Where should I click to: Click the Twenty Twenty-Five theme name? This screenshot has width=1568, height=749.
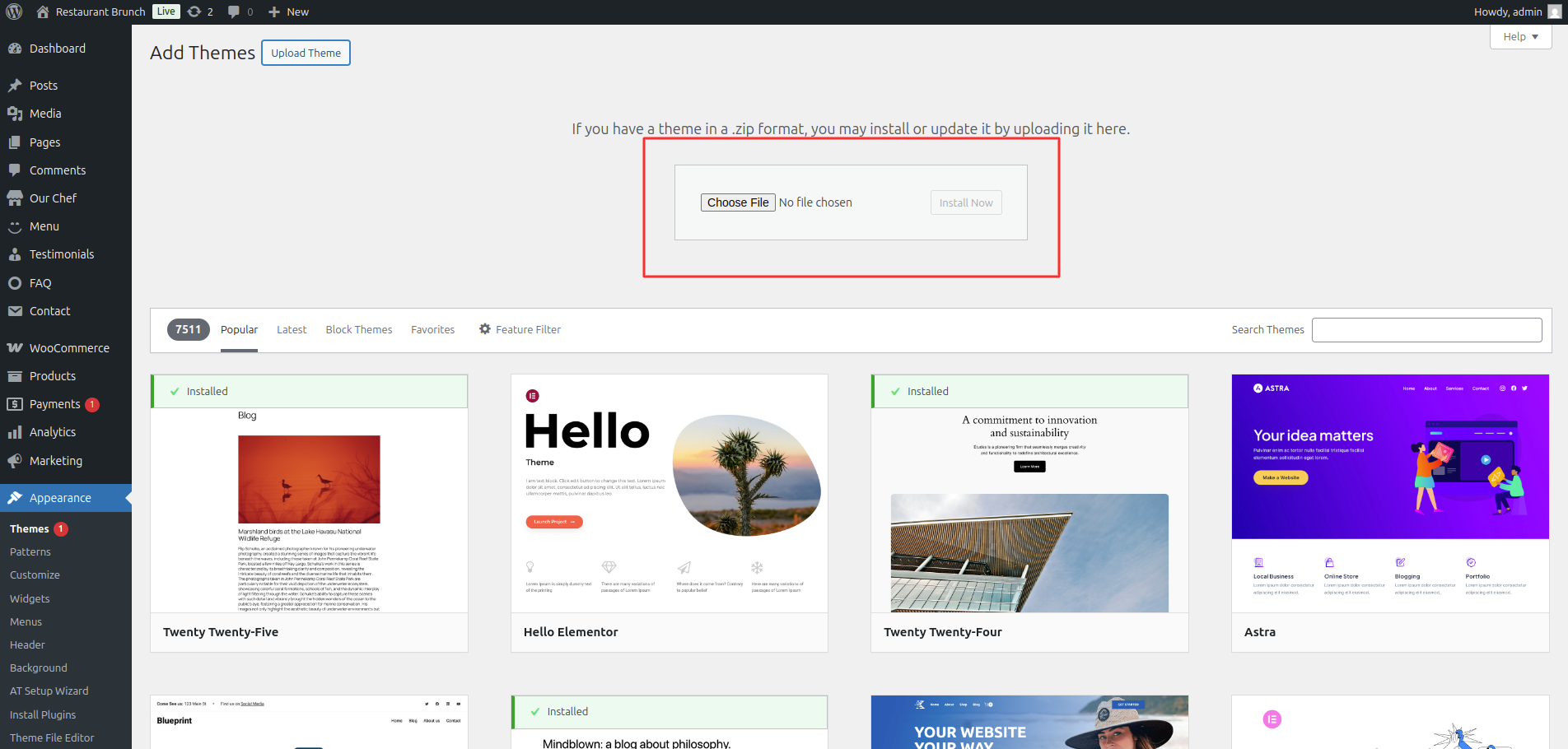point(221,632)
